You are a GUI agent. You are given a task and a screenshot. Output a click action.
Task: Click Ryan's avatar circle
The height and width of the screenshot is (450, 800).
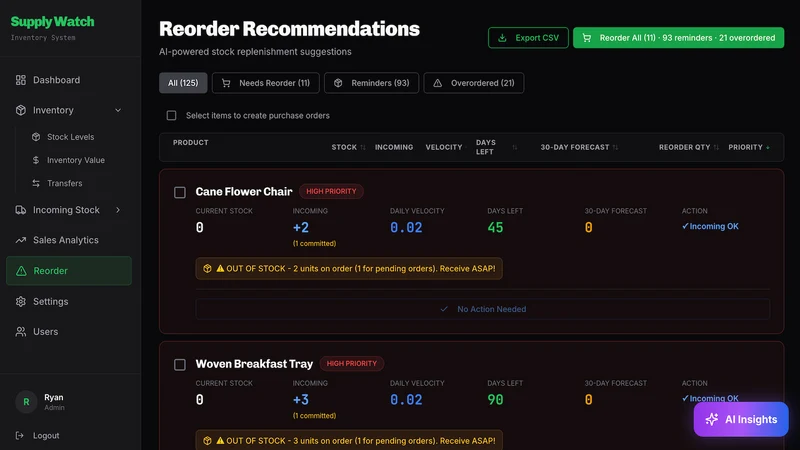tap(26, 402)
